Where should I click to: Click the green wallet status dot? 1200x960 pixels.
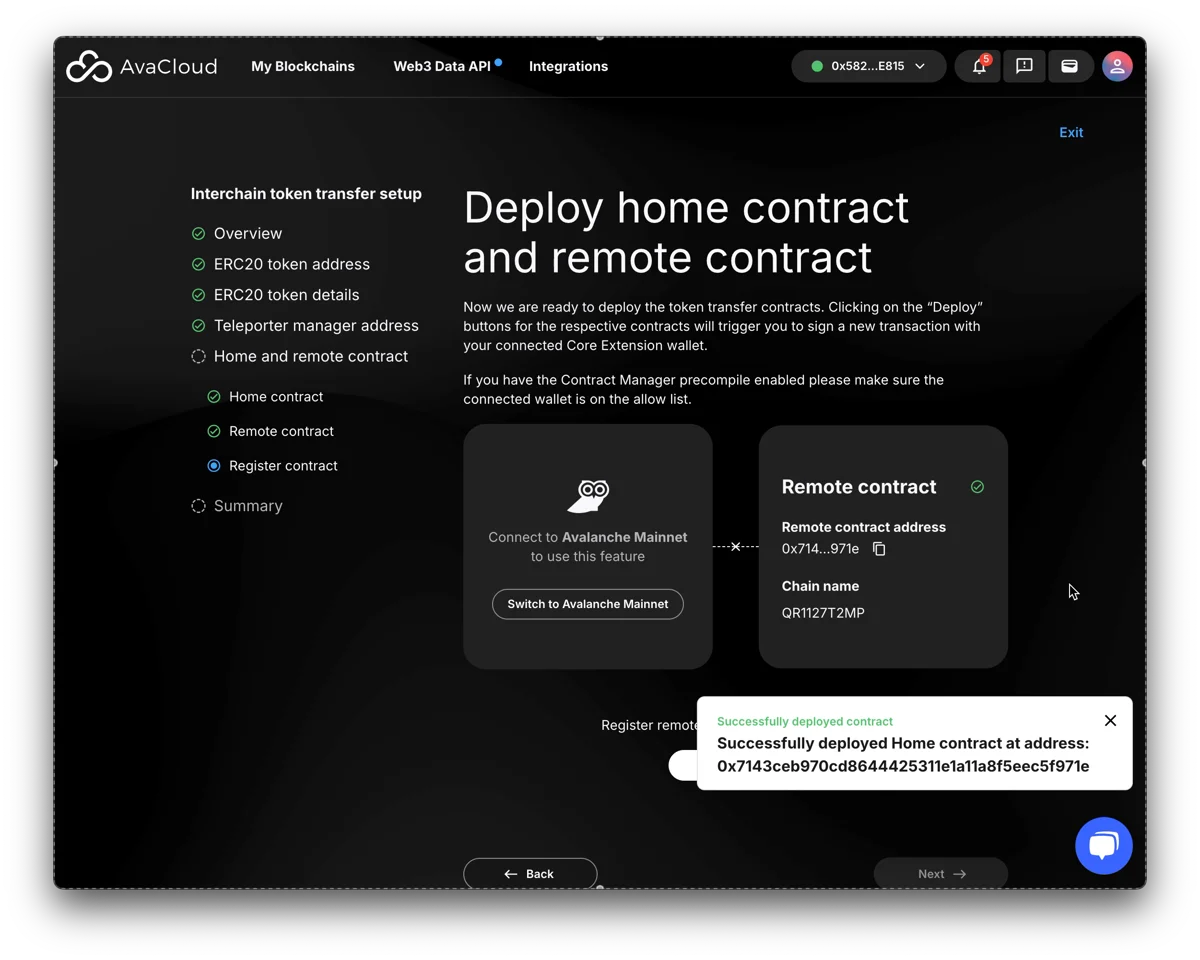(817, 66)
